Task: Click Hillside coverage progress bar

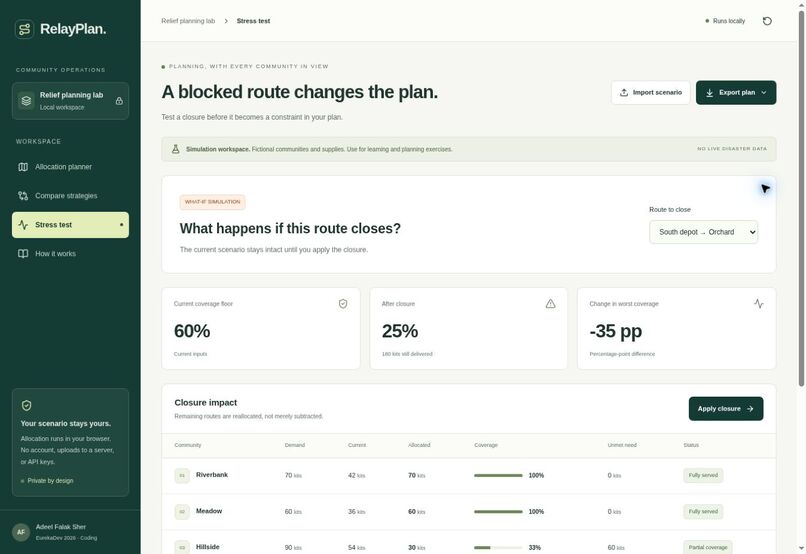Action: pos(498,548)
